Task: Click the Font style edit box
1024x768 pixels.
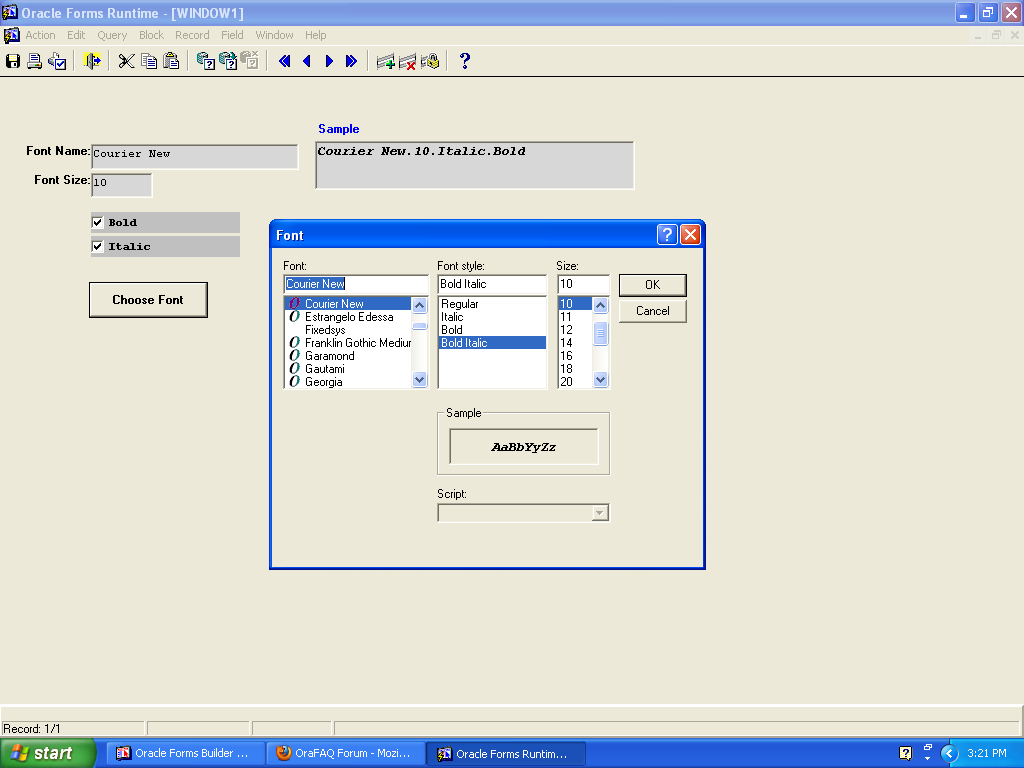Action: tap(492, 284)
